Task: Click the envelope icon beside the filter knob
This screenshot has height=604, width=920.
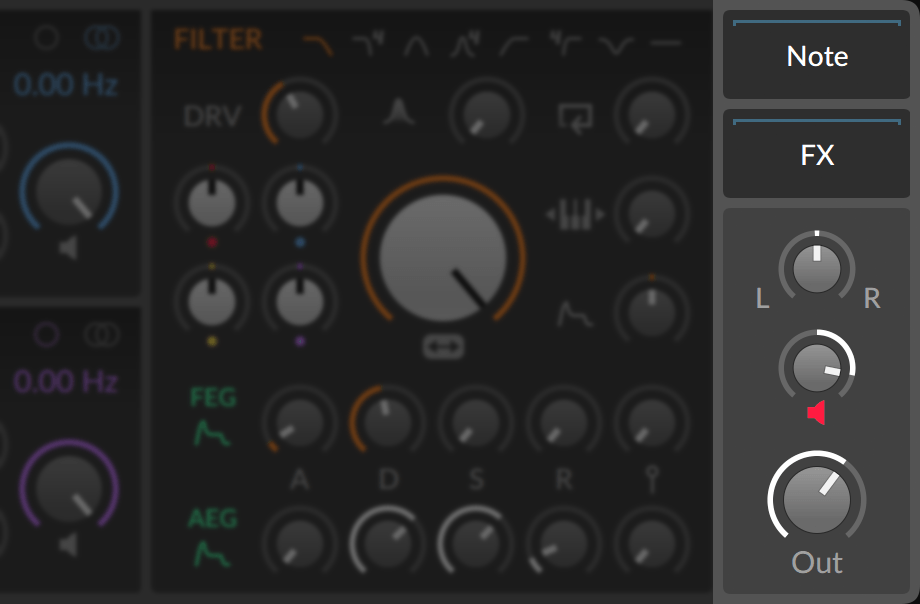Action: pyautogui.click(x=574, y=314)
